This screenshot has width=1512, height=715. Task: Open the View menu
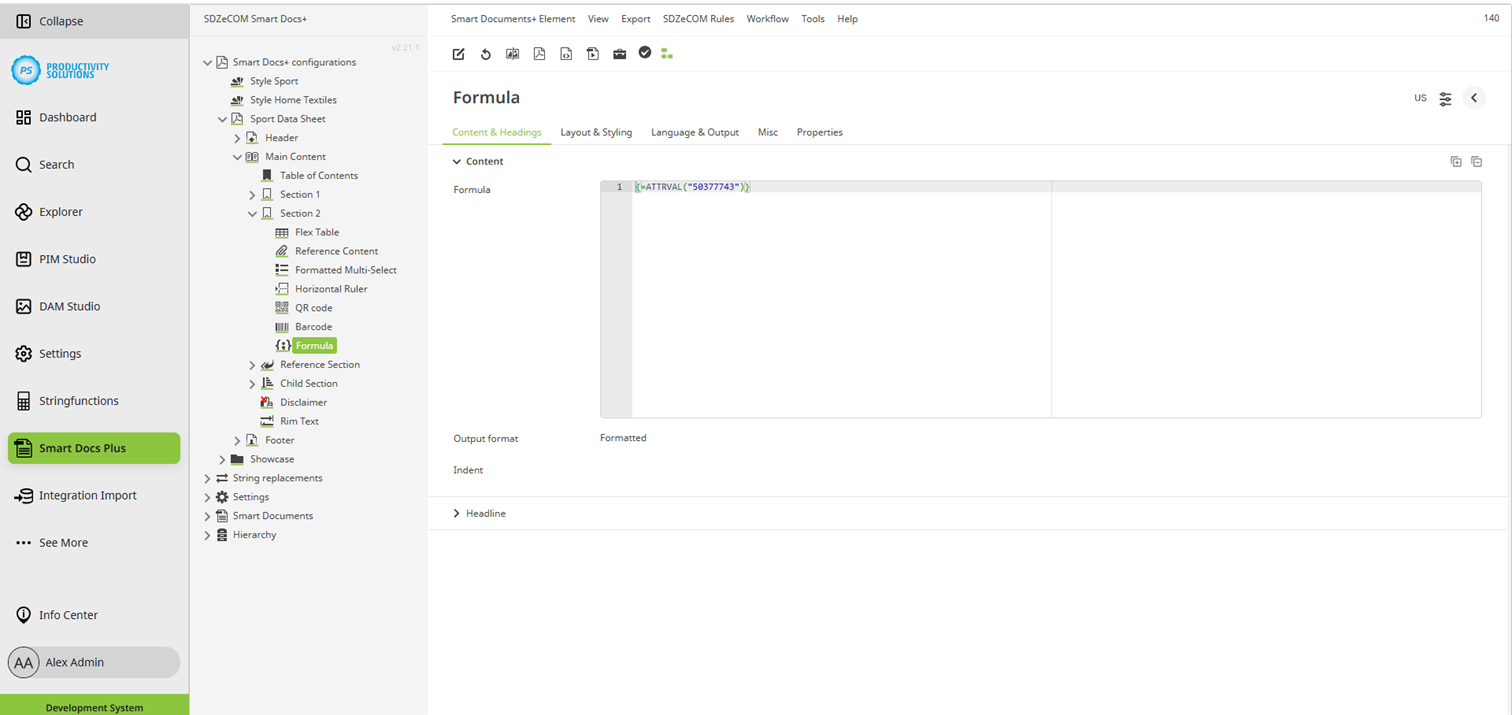[598, 19]
